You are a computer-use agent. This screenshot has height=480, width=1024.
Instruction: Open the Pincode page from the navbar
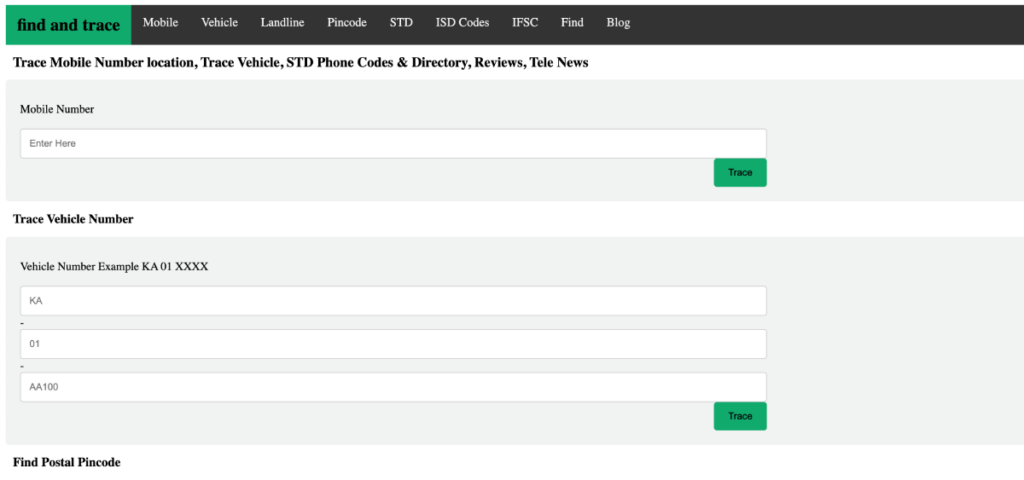(347, 23)
